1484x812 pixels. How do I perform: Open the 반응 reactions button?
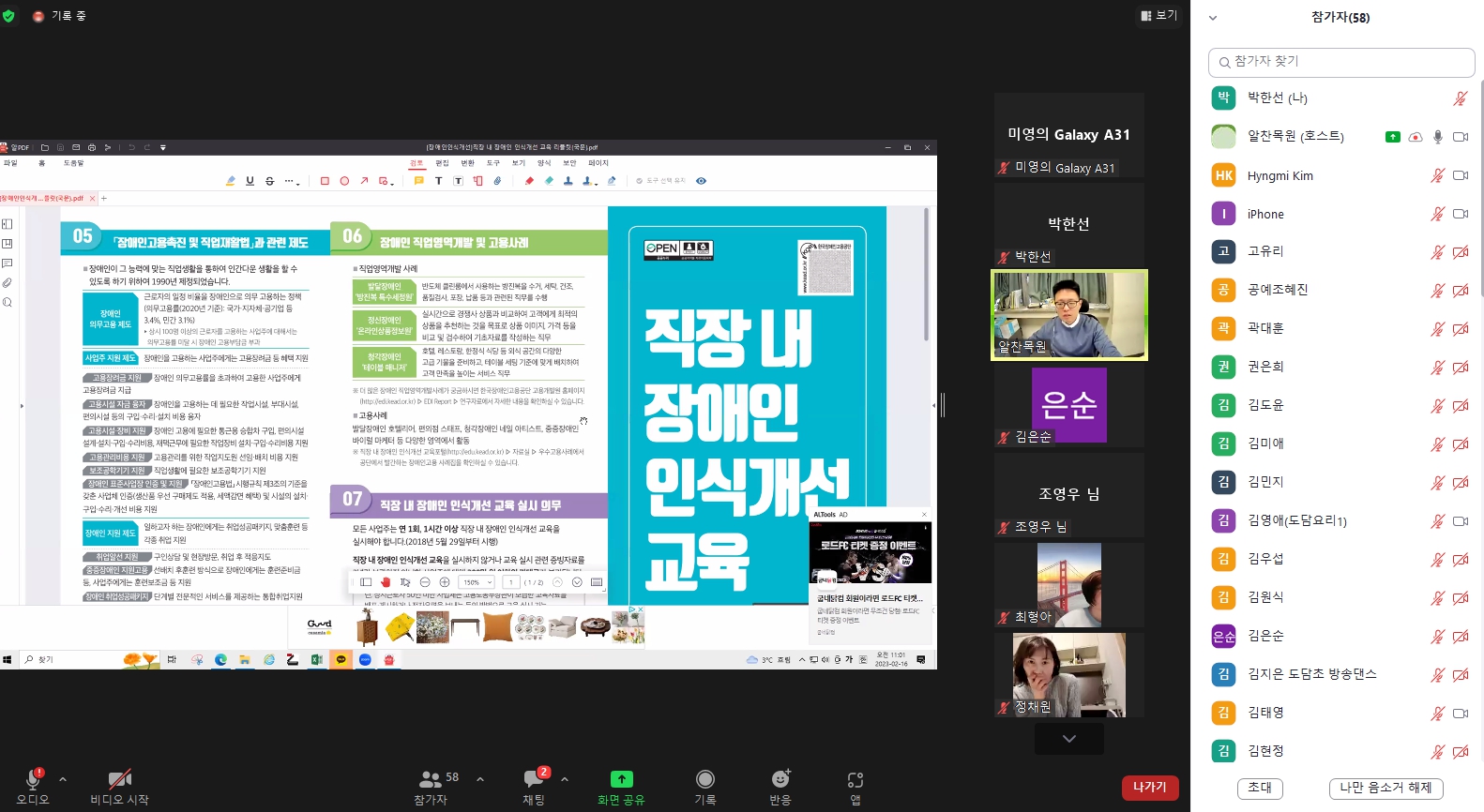coord(780,786)
